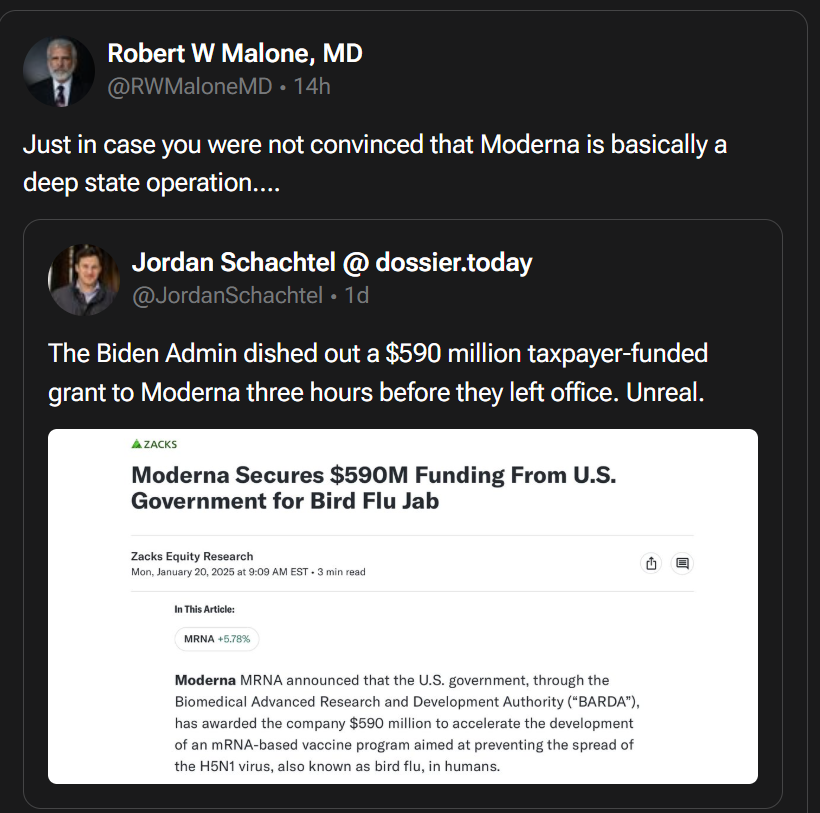Open Robert W Malone's profile avatar
Image resolution: width=820 pixels, height=813 pixels.
[x=59, y=72]
